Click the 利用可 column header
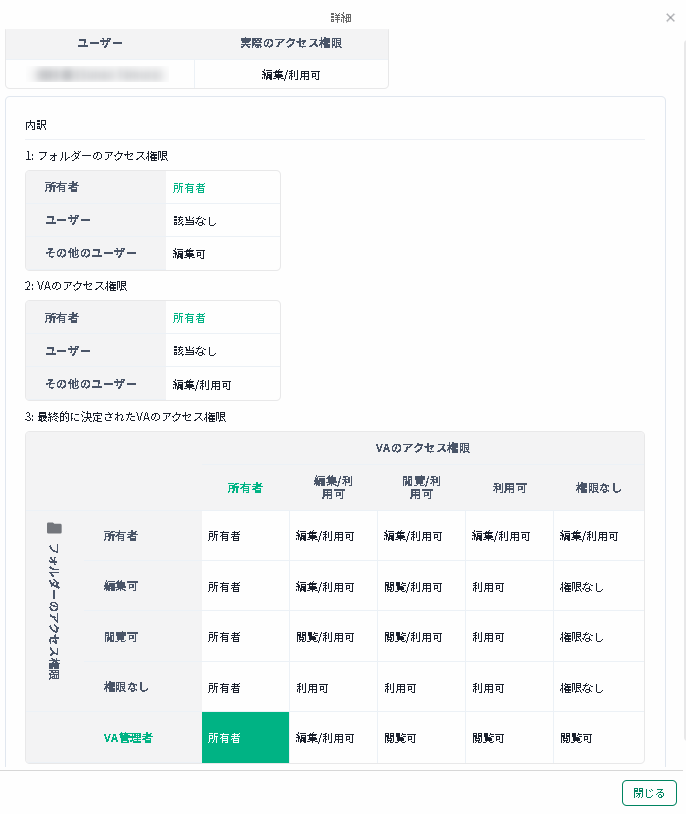The image size is (686, 814). point(509,488)
